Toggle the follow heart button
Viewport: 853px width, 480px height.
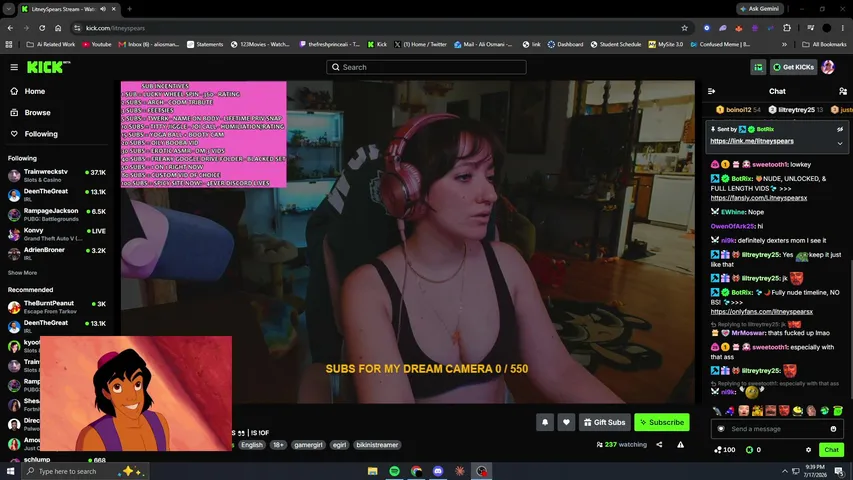(x=566, y=422)
